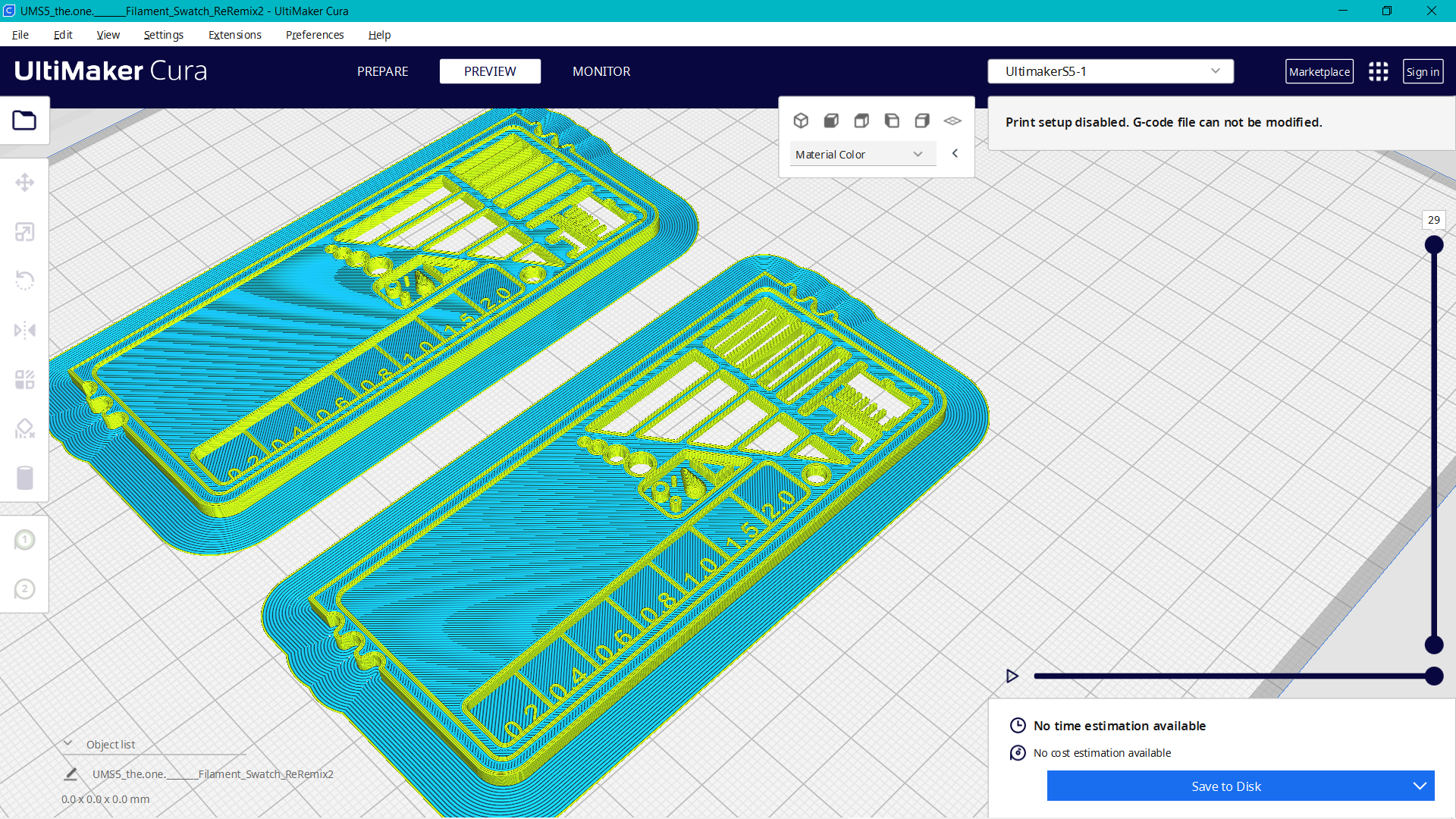Open Per Model Settings tool
The image size is (1456, 819).
click(x=25, y=379)
